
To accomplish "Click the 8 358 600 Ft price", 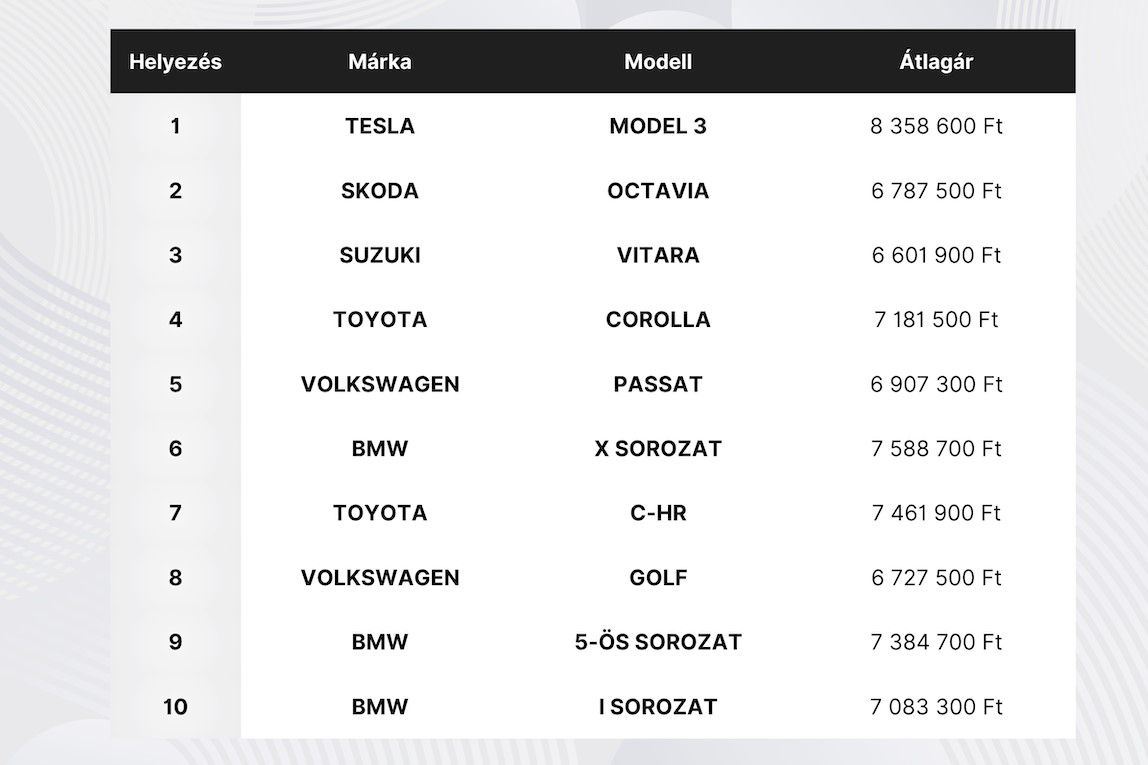I will pyautogui.click(x=936, y=126).
